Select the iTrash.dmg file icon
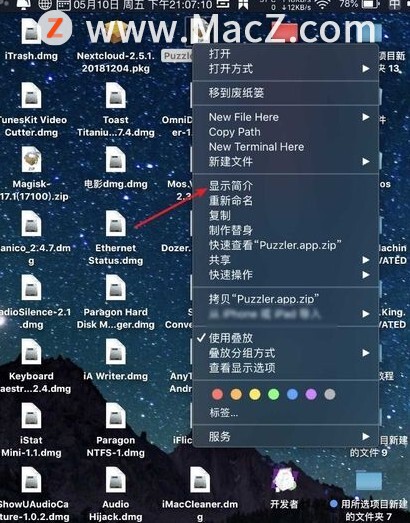 31,31
